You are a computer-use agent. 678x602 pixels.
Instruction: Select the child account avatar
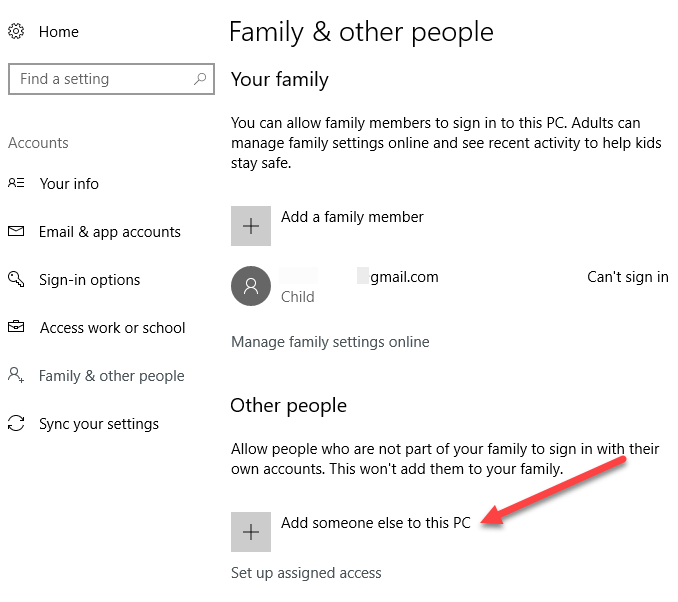(250, 286)
